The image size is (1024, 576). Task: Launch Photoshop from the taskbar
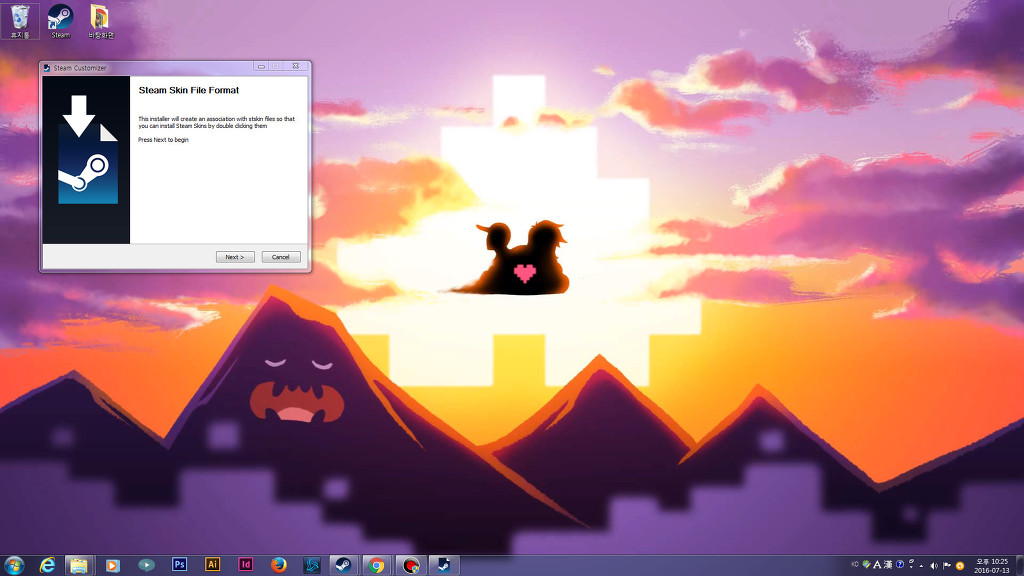pos(180,565)
